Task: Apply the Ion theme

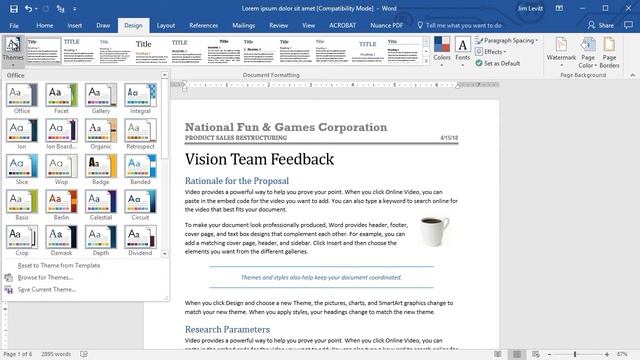Action: (x=22, y=134)
